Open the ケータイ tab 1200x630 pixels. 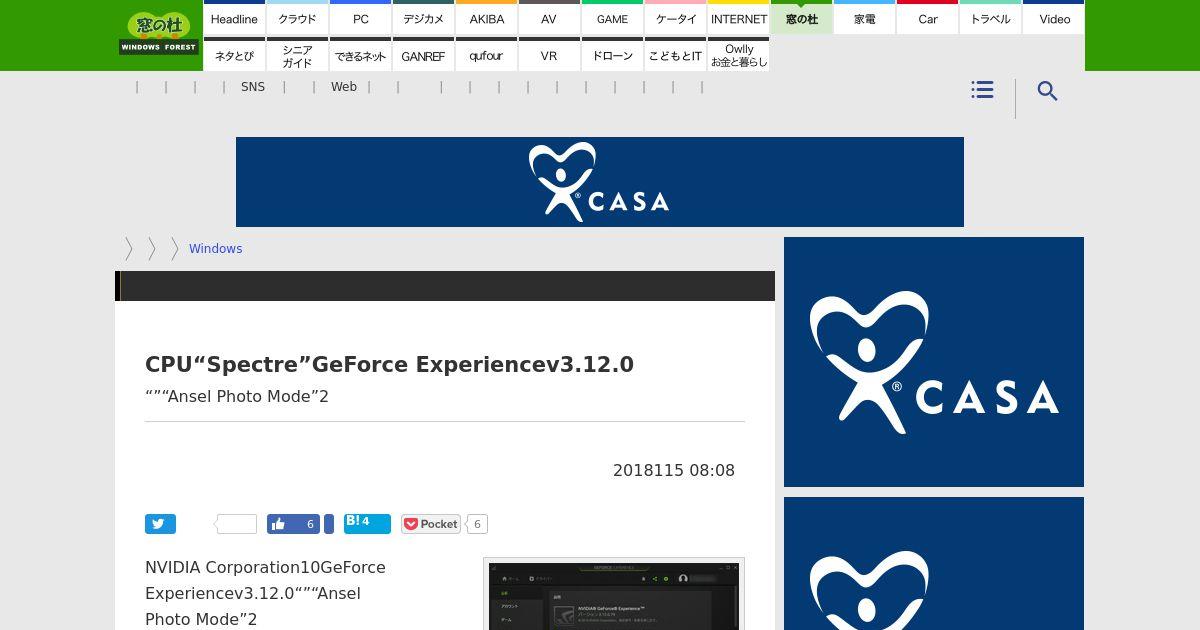tap(675, 18)
